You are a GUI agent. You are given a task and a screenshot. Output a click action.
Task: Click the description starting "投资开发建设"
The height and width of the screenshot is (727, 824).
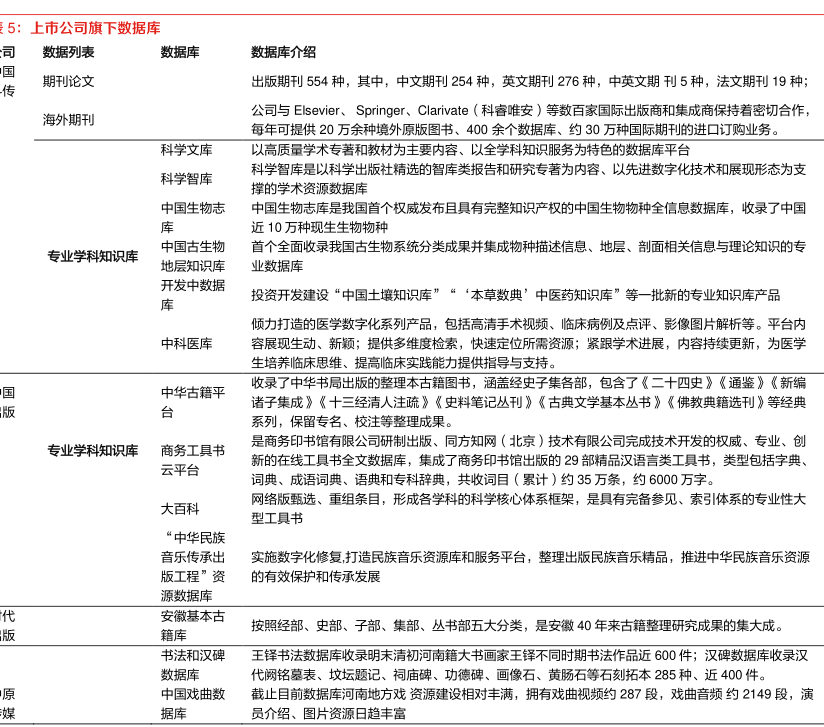click(516, 295)
